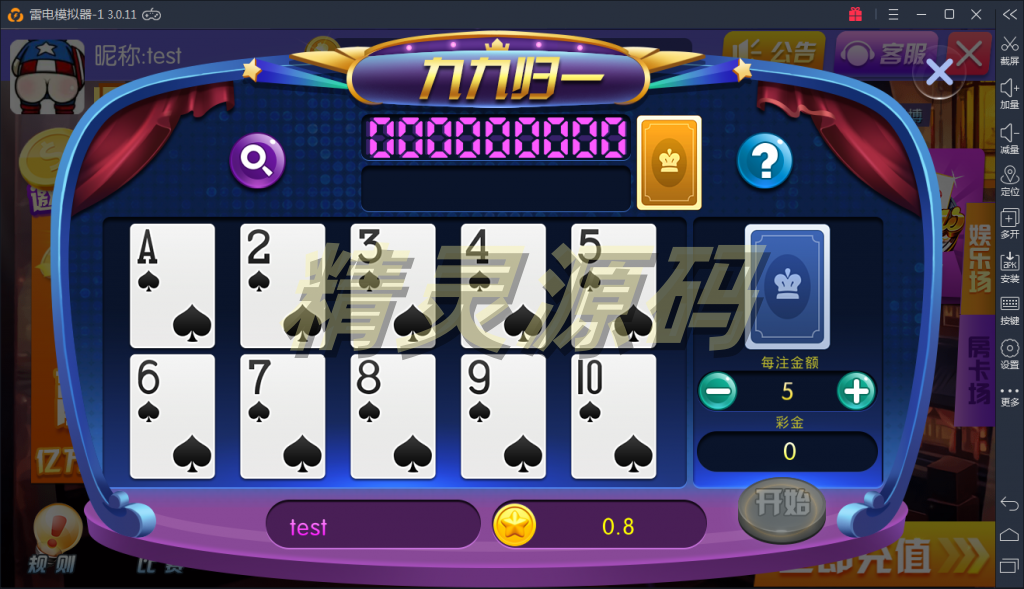
Task: Select the Ace of spades card
Action: [172, 285]
